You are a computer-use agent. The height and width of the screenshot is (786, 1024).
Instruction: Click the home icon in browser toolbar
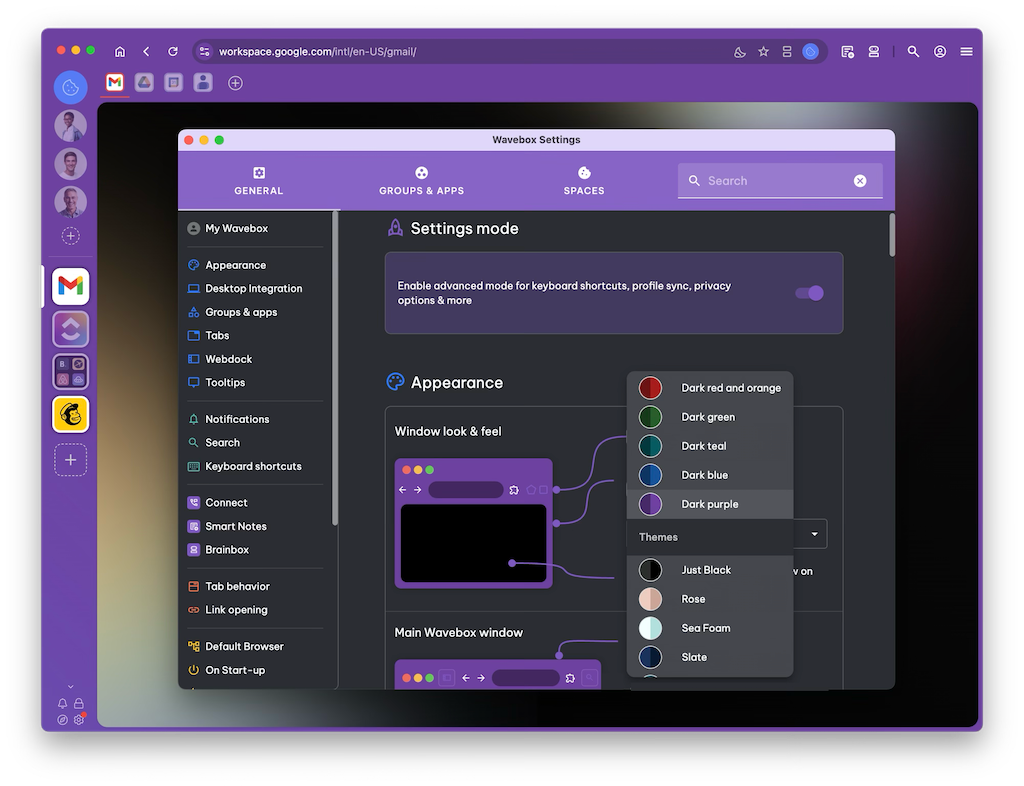pos(120,52)
